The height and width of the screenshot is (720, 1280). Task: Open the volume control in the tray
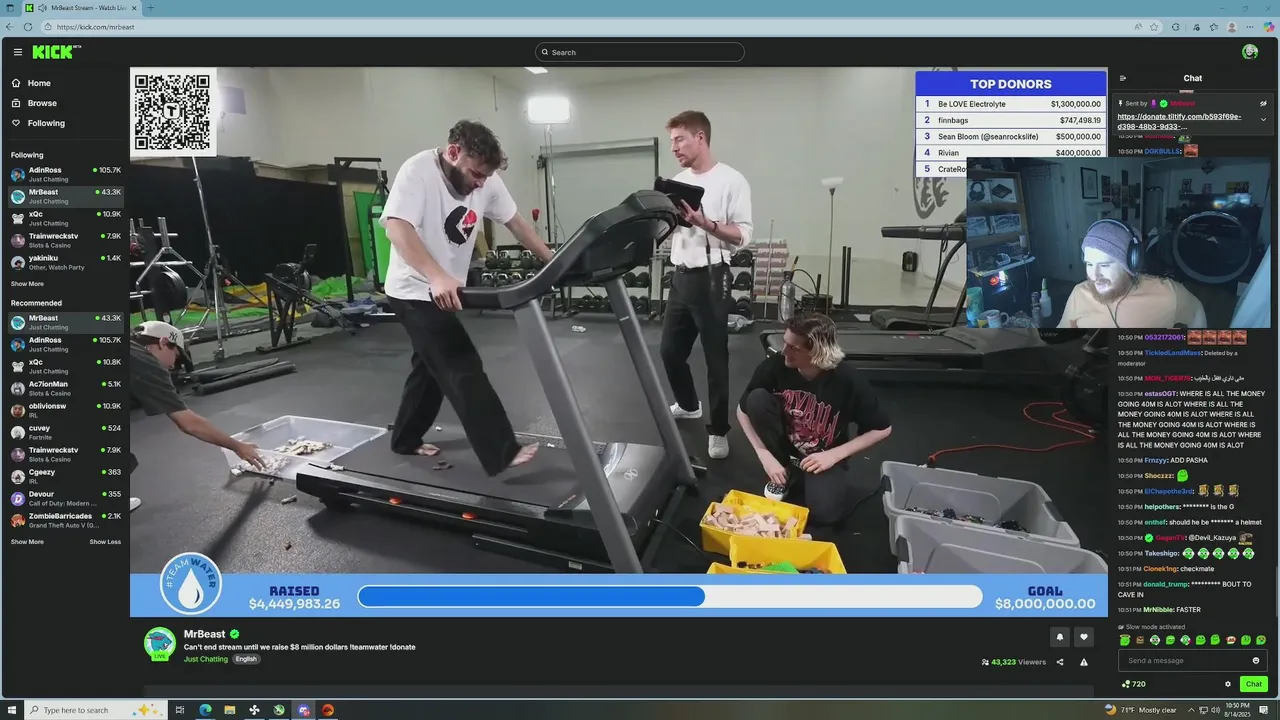pyautogui.click(x=1215, y=710)
